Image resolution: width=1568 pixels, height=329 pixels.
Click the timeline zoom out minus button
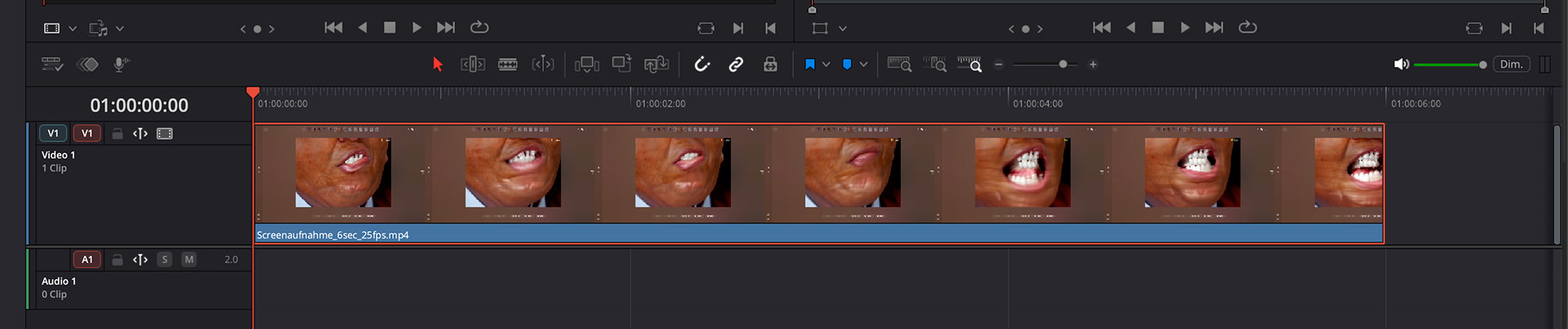pyautogui.click(x=999, y=64)
